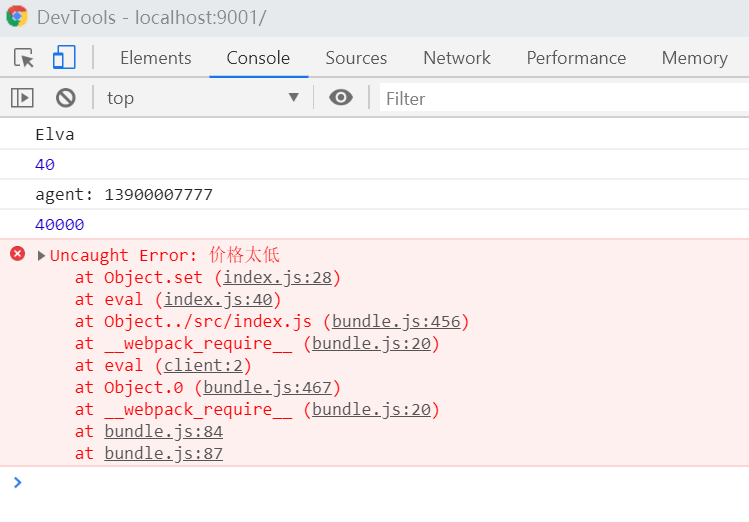Clear the console with the ban icon
The height and width of the screenshot is (522, 749).
tap(66, 98)
